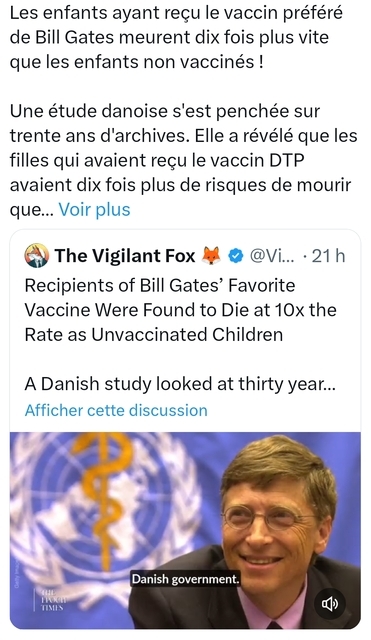The width and height of the screenshot is (371, 640).
Task: Click the blue verified badge
Action: (x=235, y=256)
